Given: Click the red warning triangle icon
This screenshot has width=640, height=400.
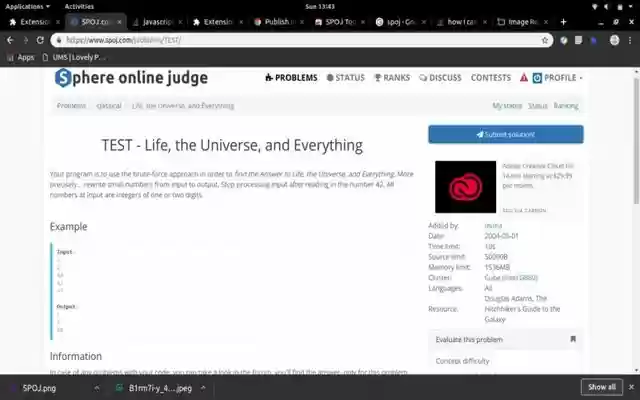Looking at the screenshot, I should pos(524,78).
